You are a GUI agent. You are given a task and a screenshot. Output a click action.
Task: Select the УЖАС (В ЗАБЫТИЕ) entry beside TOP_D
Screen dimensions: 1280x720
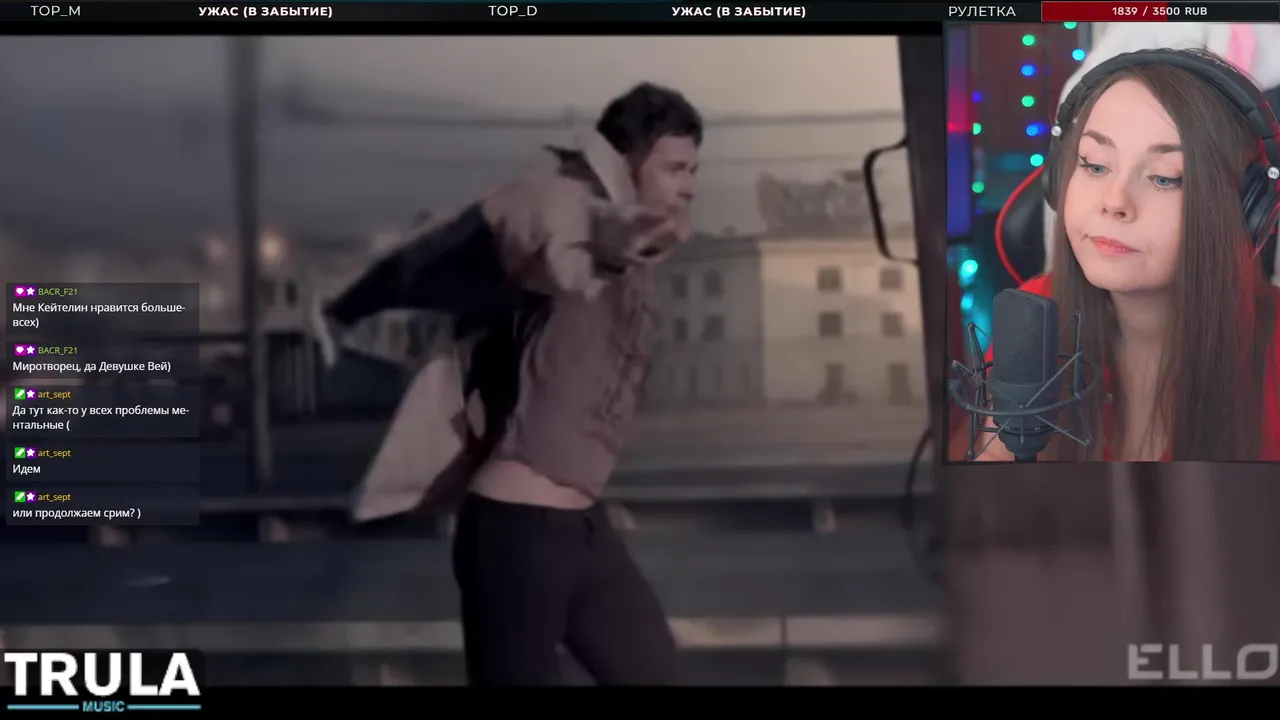[x=738, y=11]
